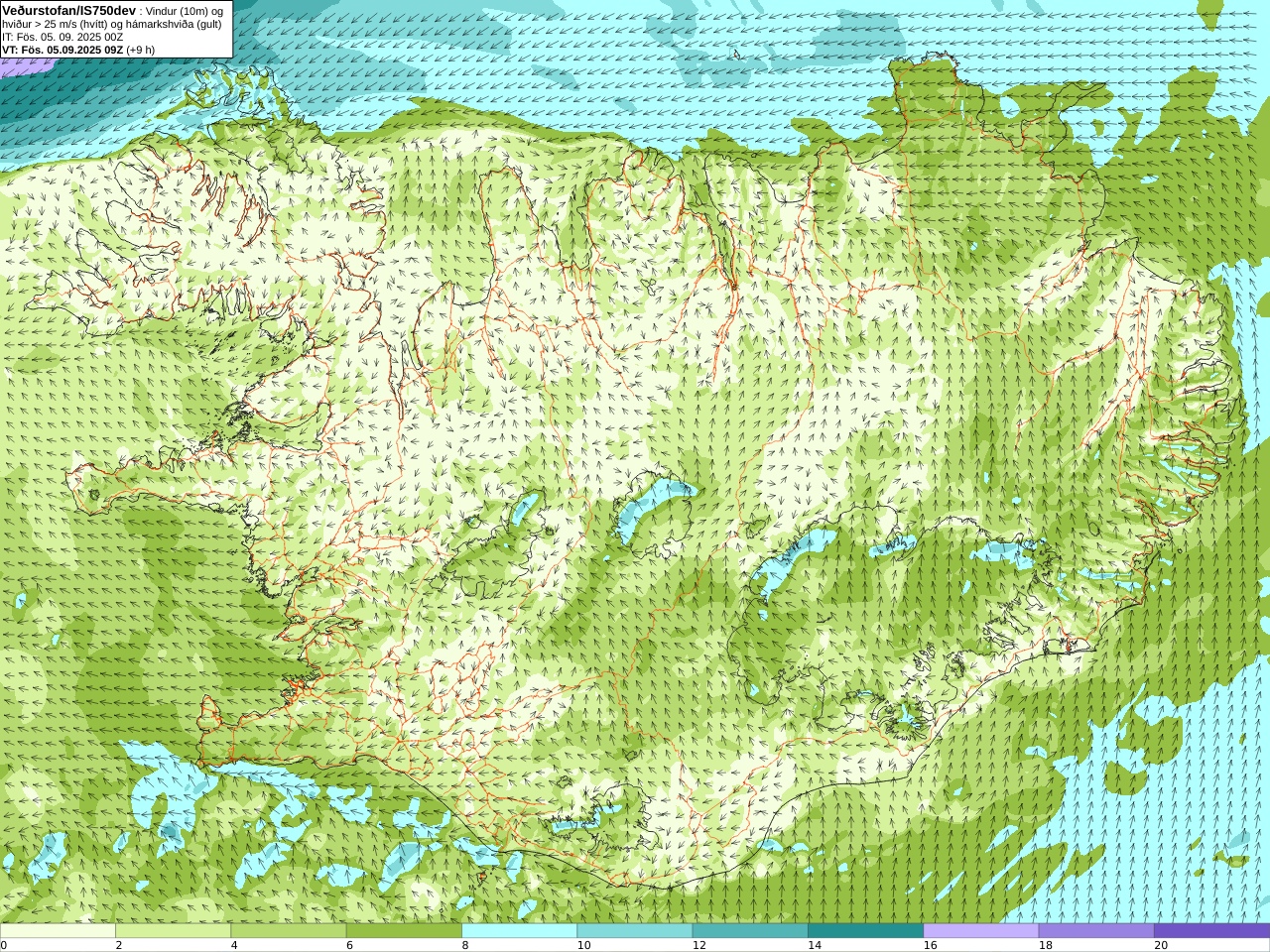Click the dark teal 14–16 legend swatch
Image resolution: width=1270 pixels, height=952 pixels.
(865, 931)
